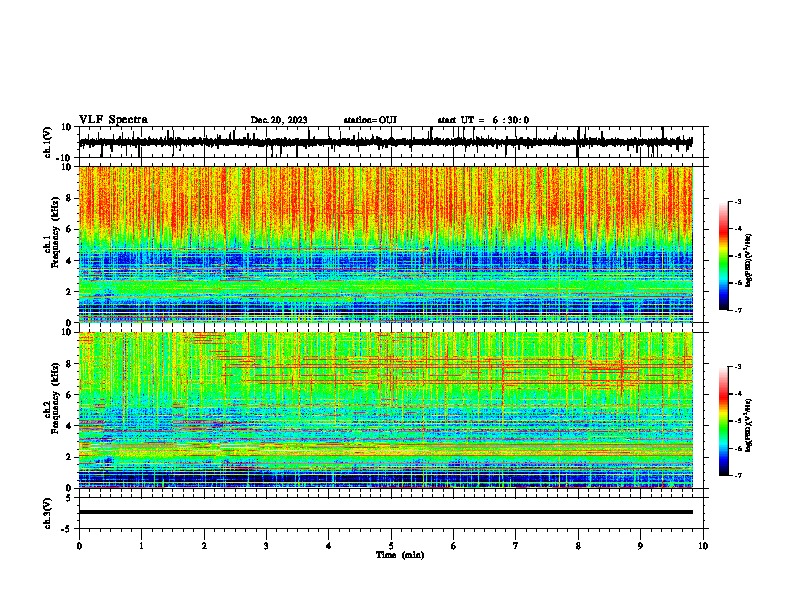Click the 6 kHz tick on ch.2 frequency axis
Image resolution: width=792 pixels, height=612 pixels.
[x=69, y=395]
